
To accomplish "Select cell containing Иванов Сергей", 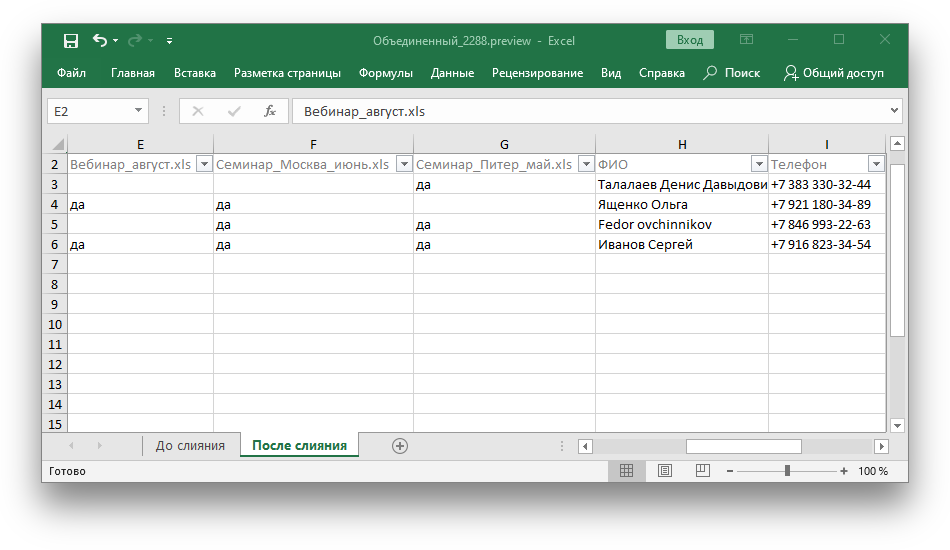I will coord(682,244).
